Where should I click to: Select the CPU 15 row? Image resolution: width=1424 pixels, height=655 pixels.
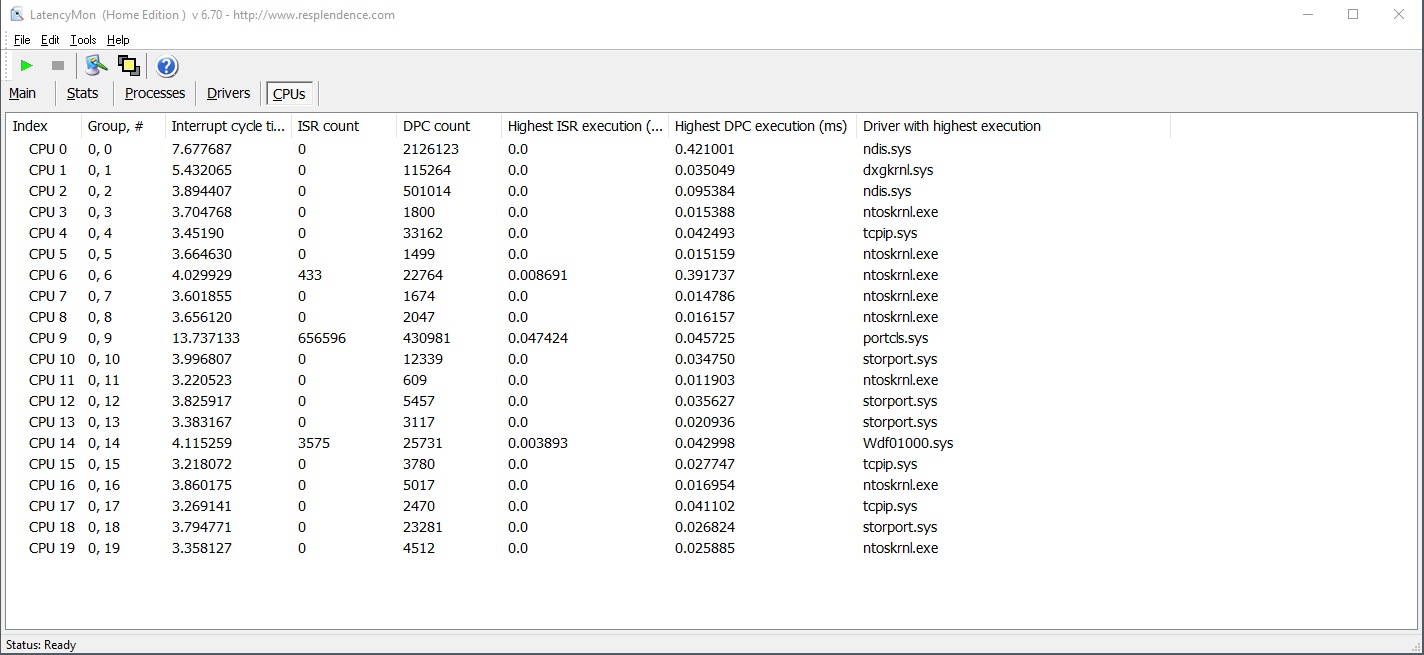(588, 464)
